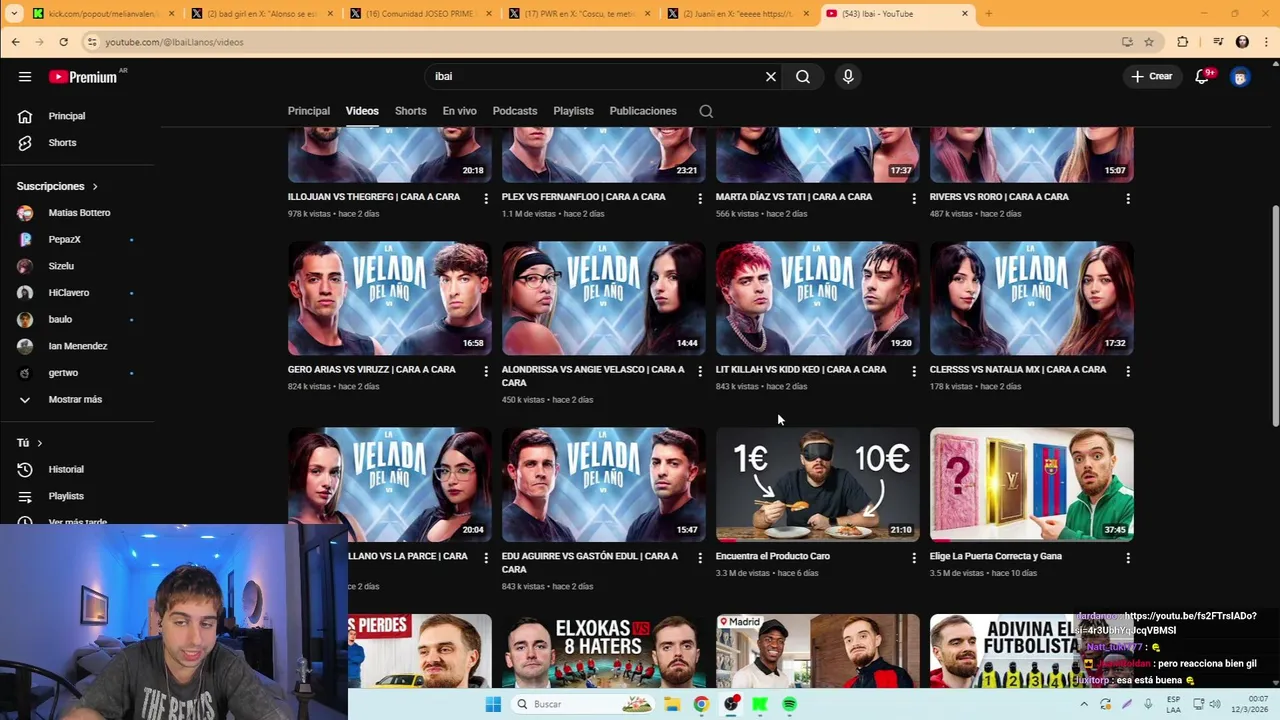Show hidden icons in the system tray
This screenshot has height=720, width=1280.
[1084, 704]
